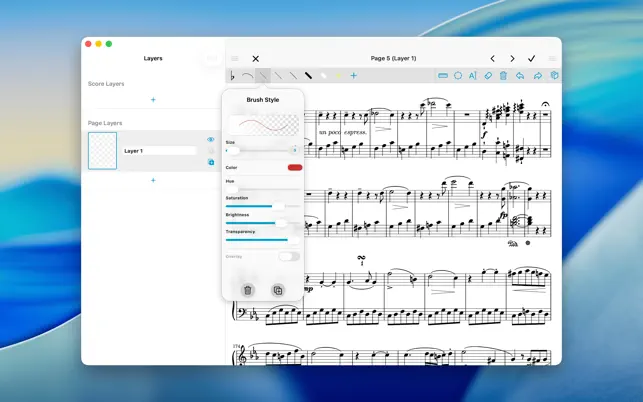Redo the annotation stroke

click(538, 75)
